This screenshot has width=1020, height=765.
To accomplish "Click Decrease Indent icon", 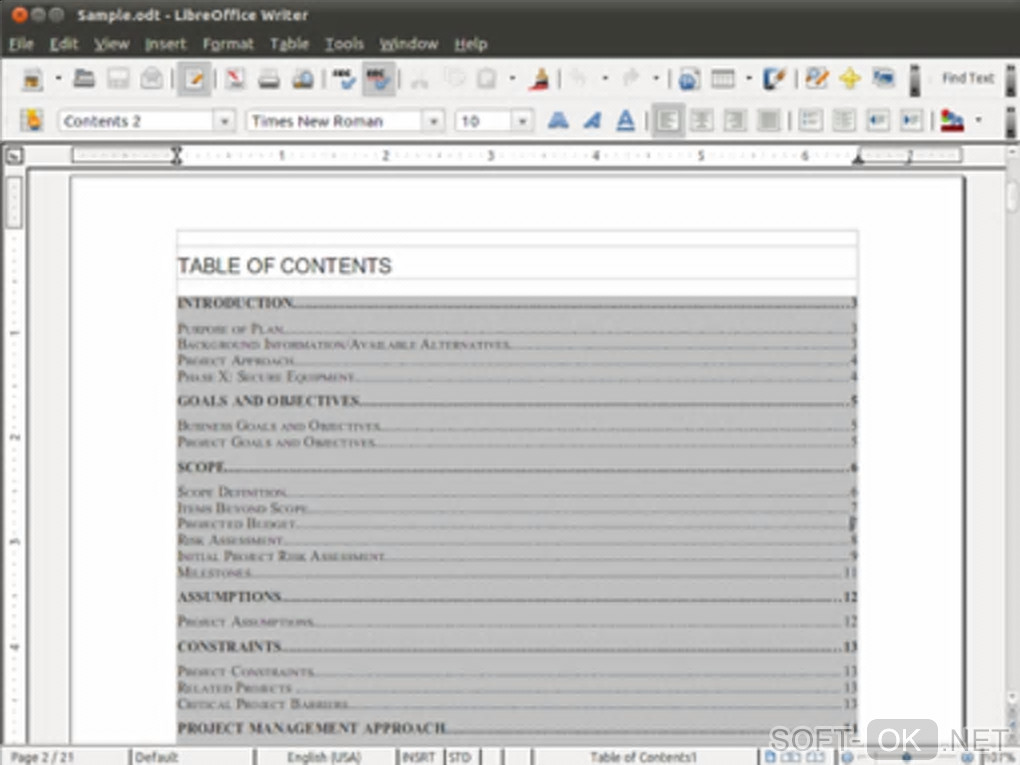I will [x=878, y=120].
